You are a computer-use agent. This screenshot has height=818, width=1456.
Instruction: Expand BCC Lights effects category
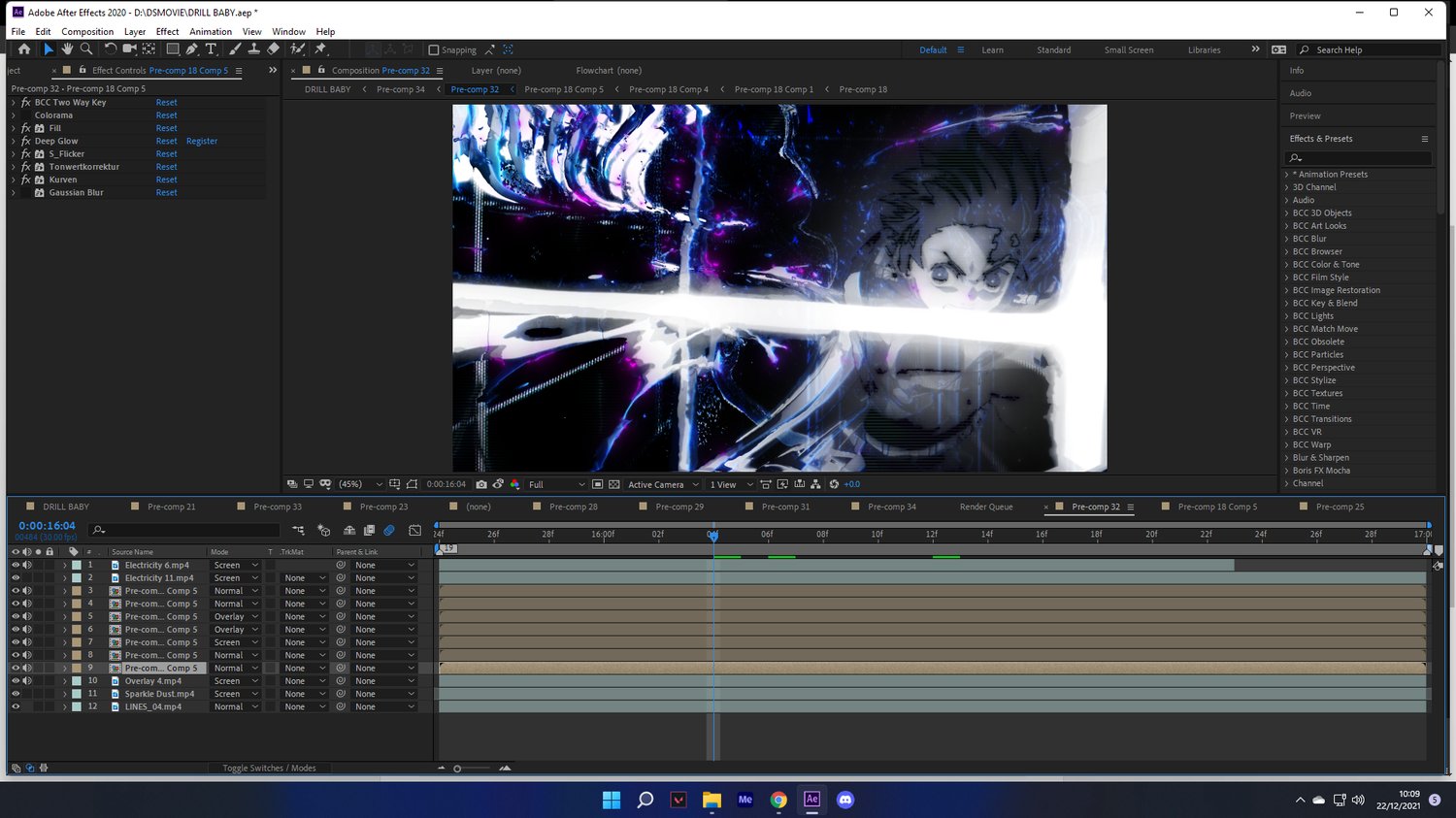(1287, 316)
